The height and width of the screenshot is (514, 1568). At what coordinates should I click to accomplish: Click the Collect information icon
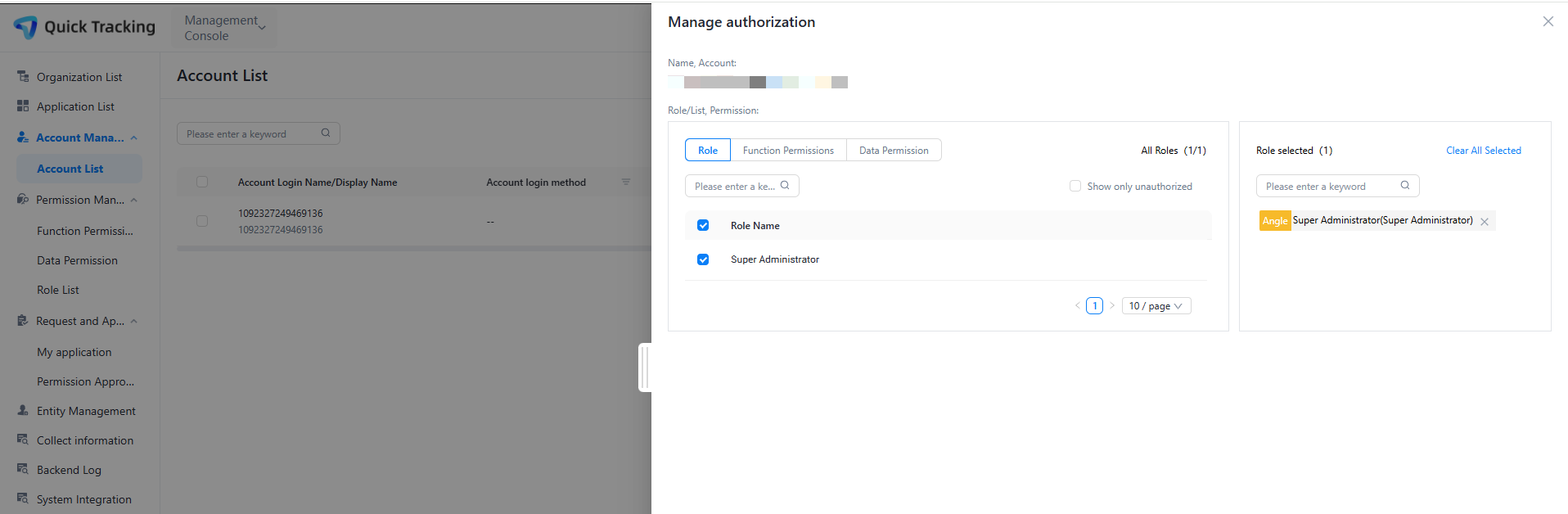click(x=23, y=440)
